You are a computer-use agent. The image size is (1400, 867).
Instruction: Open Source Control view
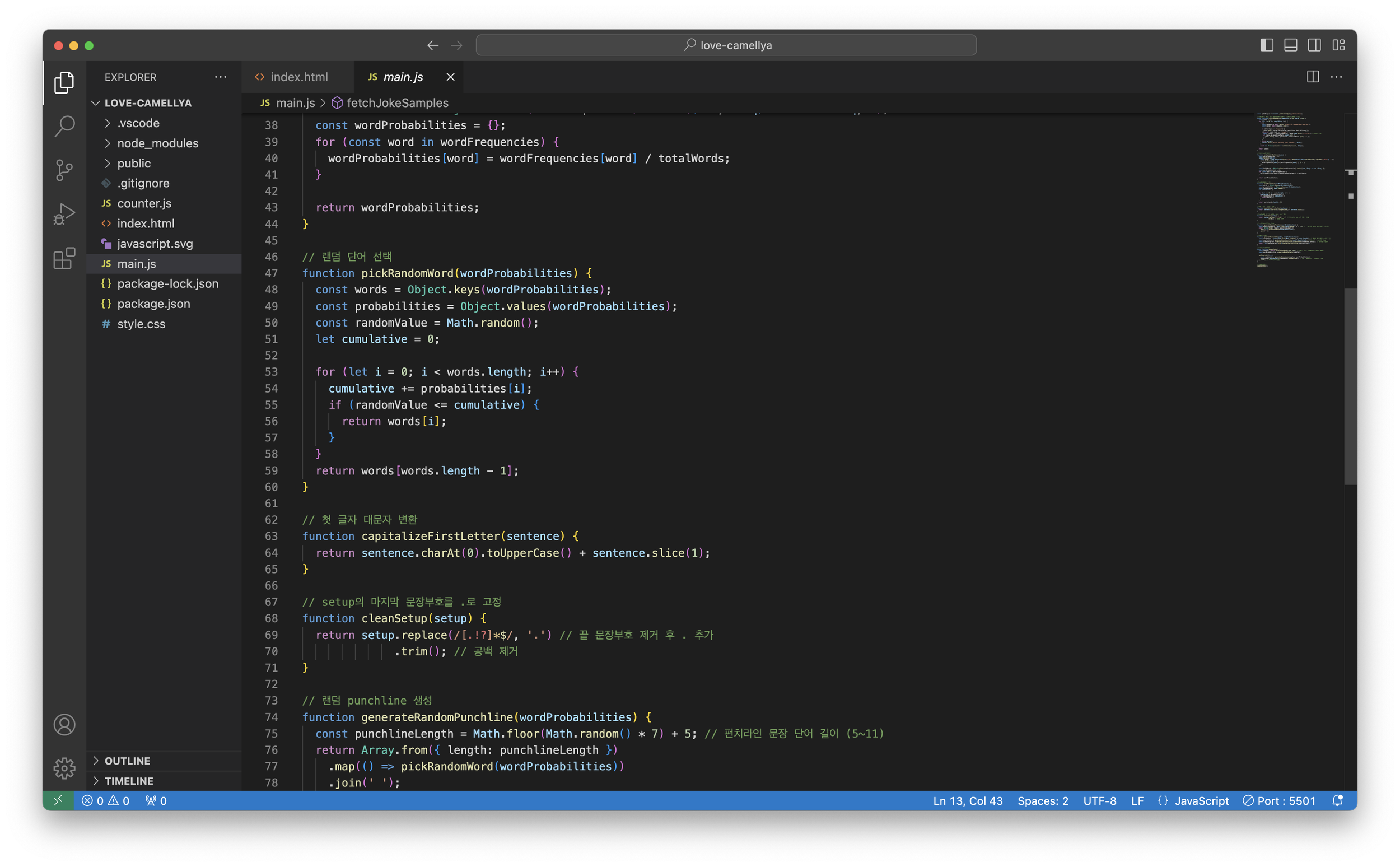click(64, 170)
